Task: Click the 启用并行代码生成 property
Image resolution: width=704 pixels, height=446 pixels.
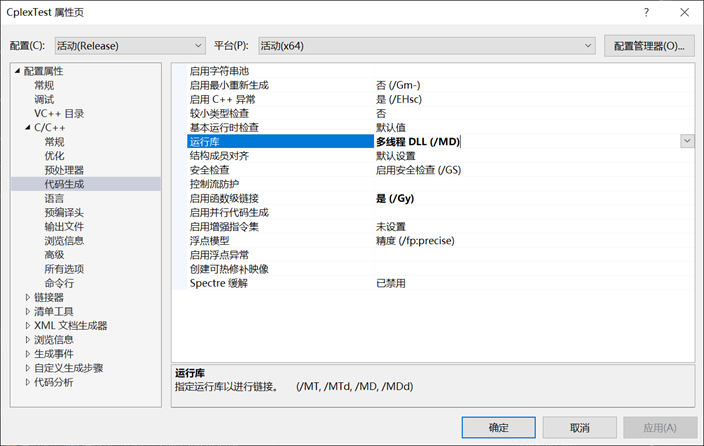Action: tap(229, 212)
